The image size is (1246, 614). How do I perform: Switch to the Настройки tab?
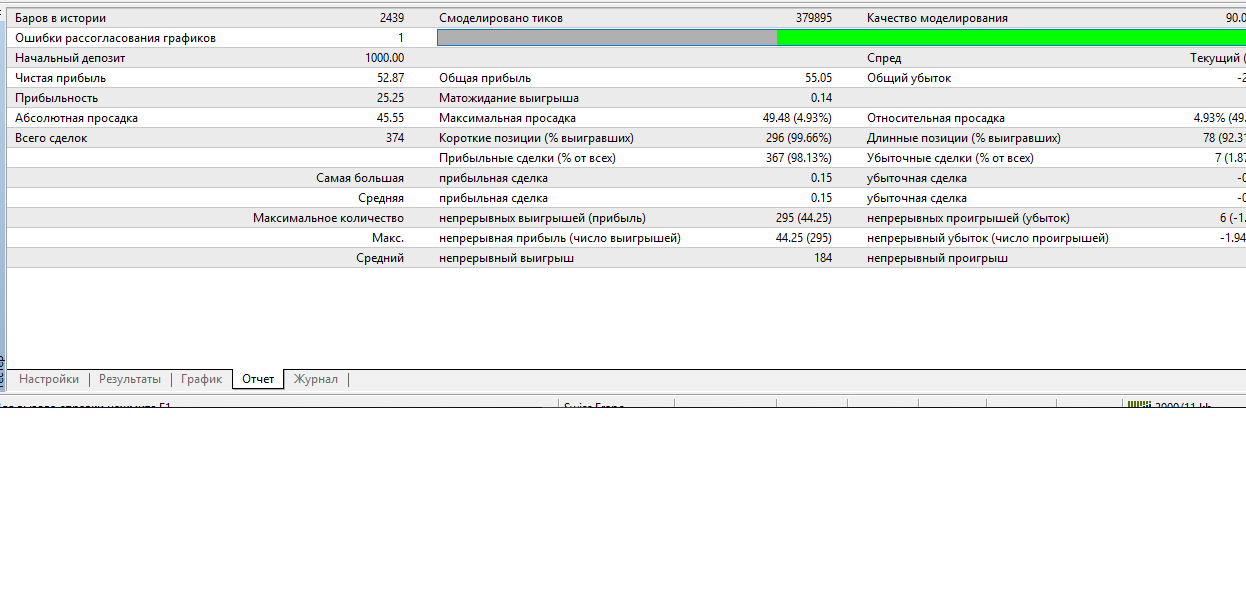point(49,379)
